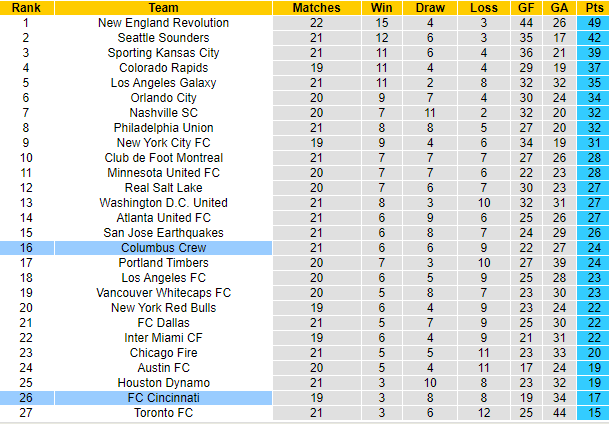Select Inter Miami CF team name
The height and width of the screenshot is (424, 609).
tap(163, 338)
